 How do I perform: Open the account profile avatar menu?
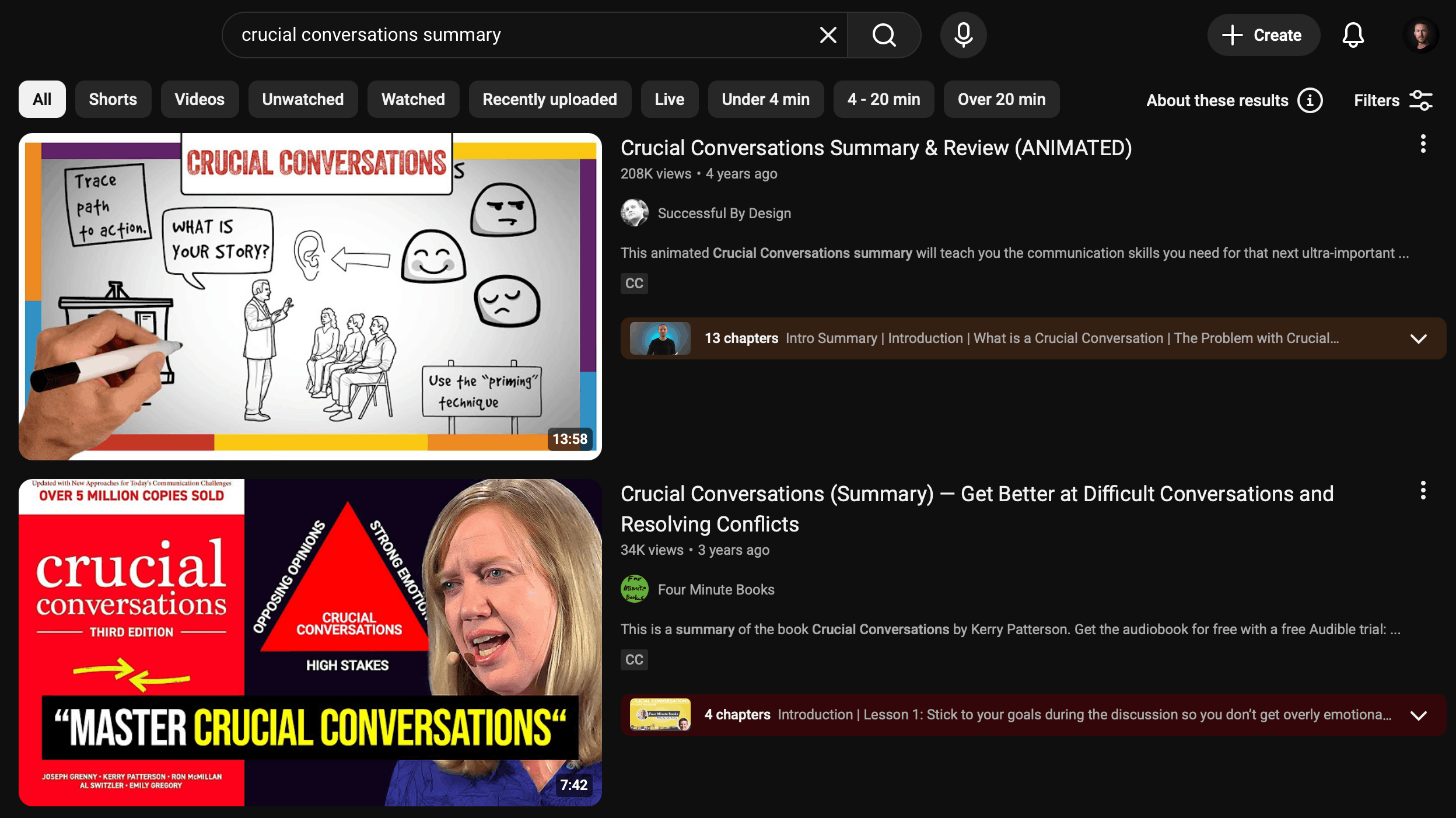1420,35
